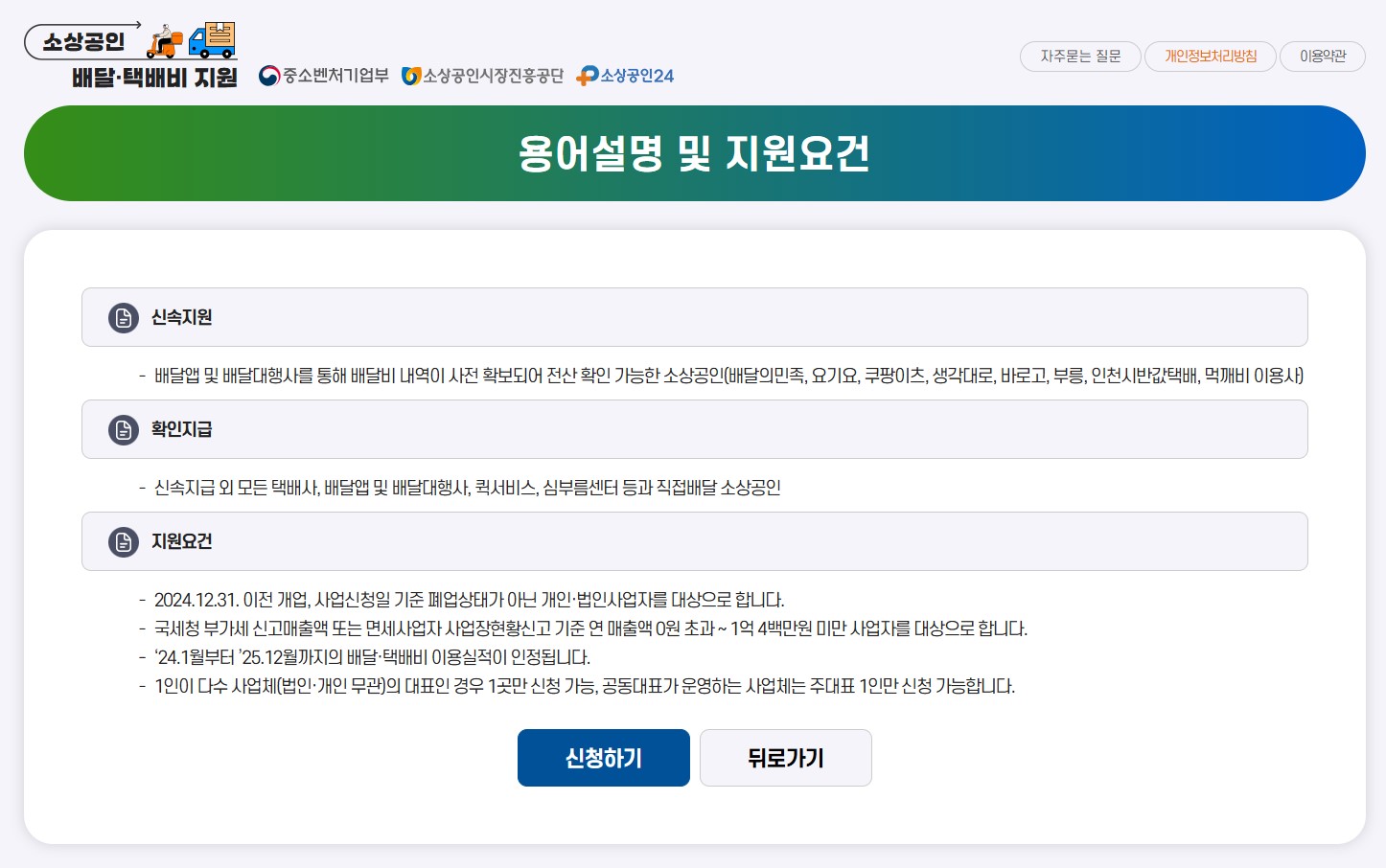Click the 중소벤처기업부 ministry emblem

(269, 77)
